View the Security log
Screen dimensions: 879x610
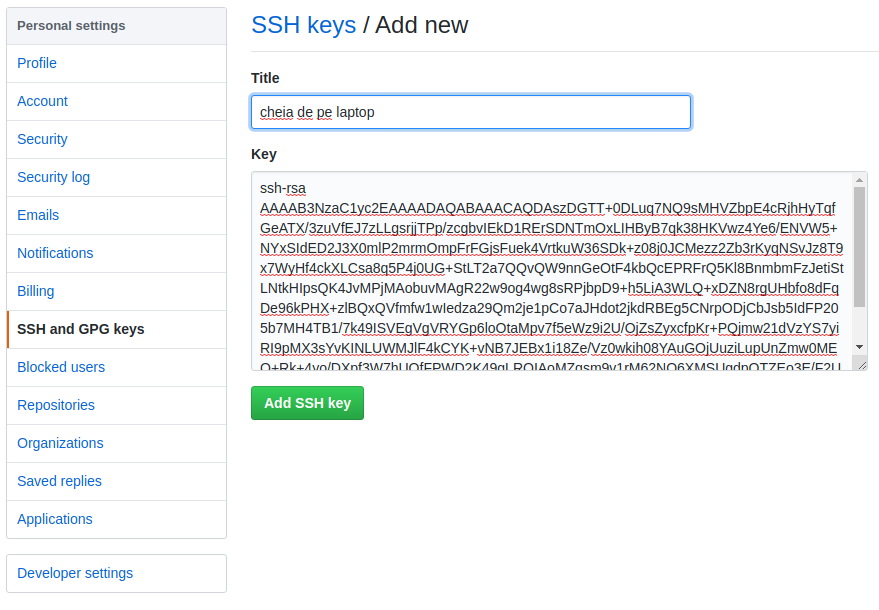54,177
